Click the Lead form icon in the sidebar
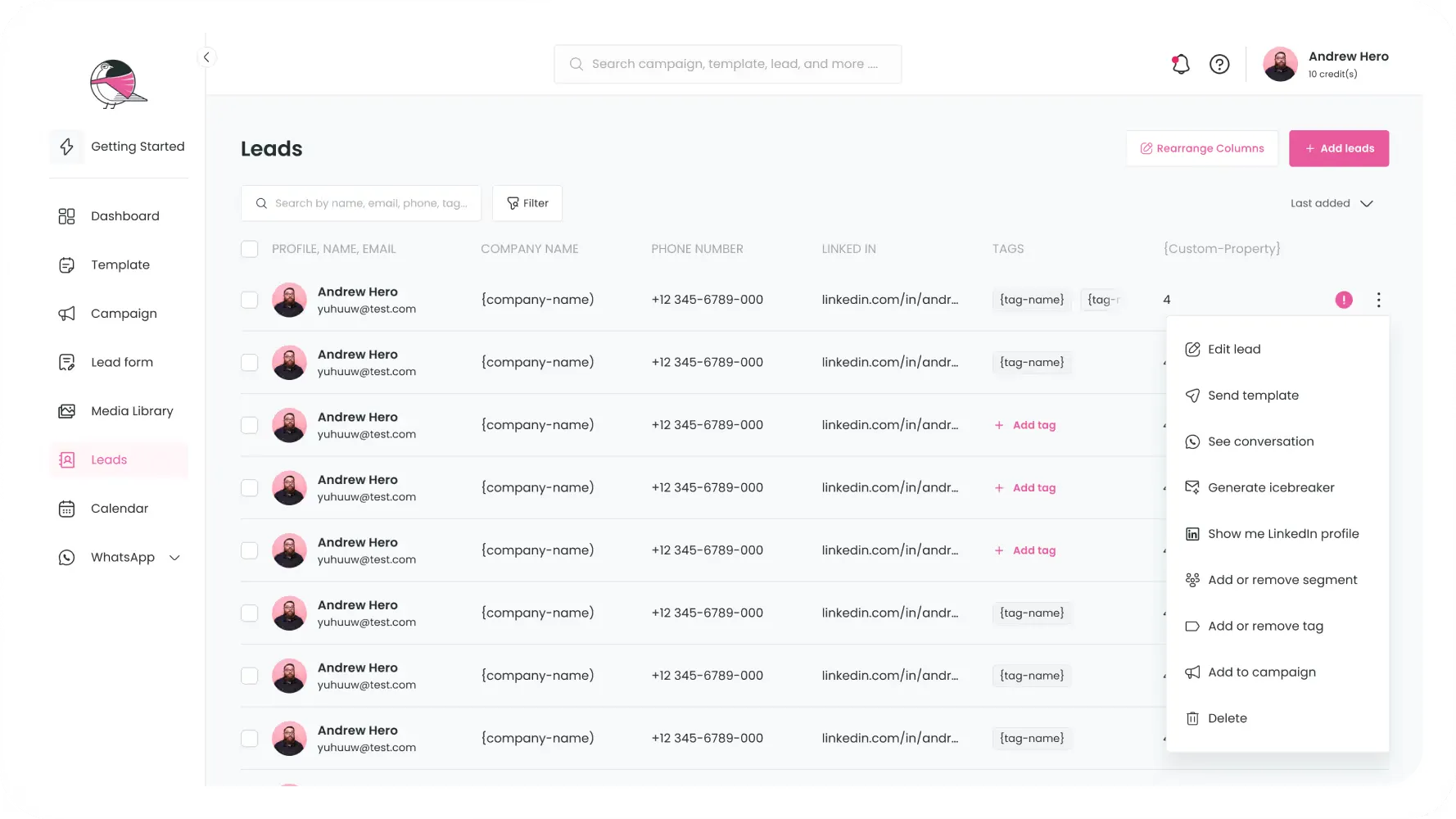1456x819 pixels. [67, 362]
